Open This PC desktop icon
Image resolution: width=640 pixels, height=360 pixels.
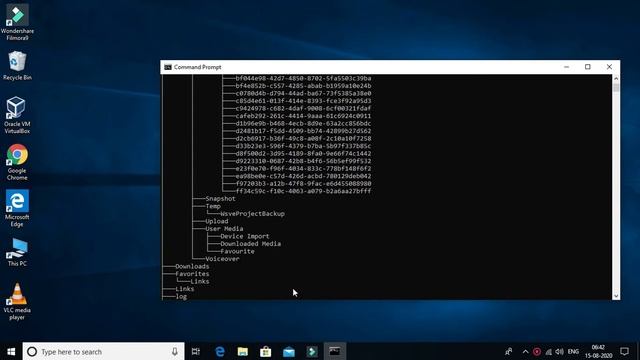click(17, 252)
